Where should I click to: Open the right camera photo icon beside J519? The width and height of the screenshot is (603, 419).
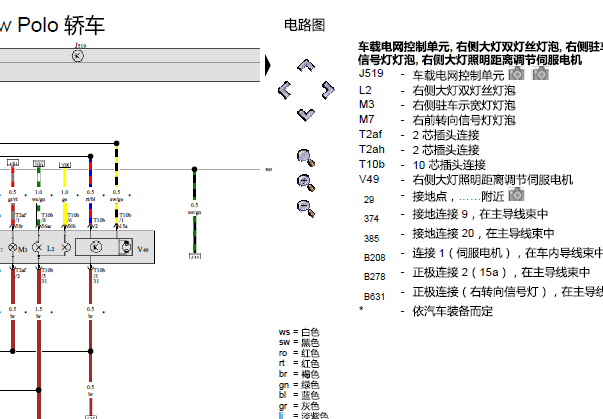540,73
